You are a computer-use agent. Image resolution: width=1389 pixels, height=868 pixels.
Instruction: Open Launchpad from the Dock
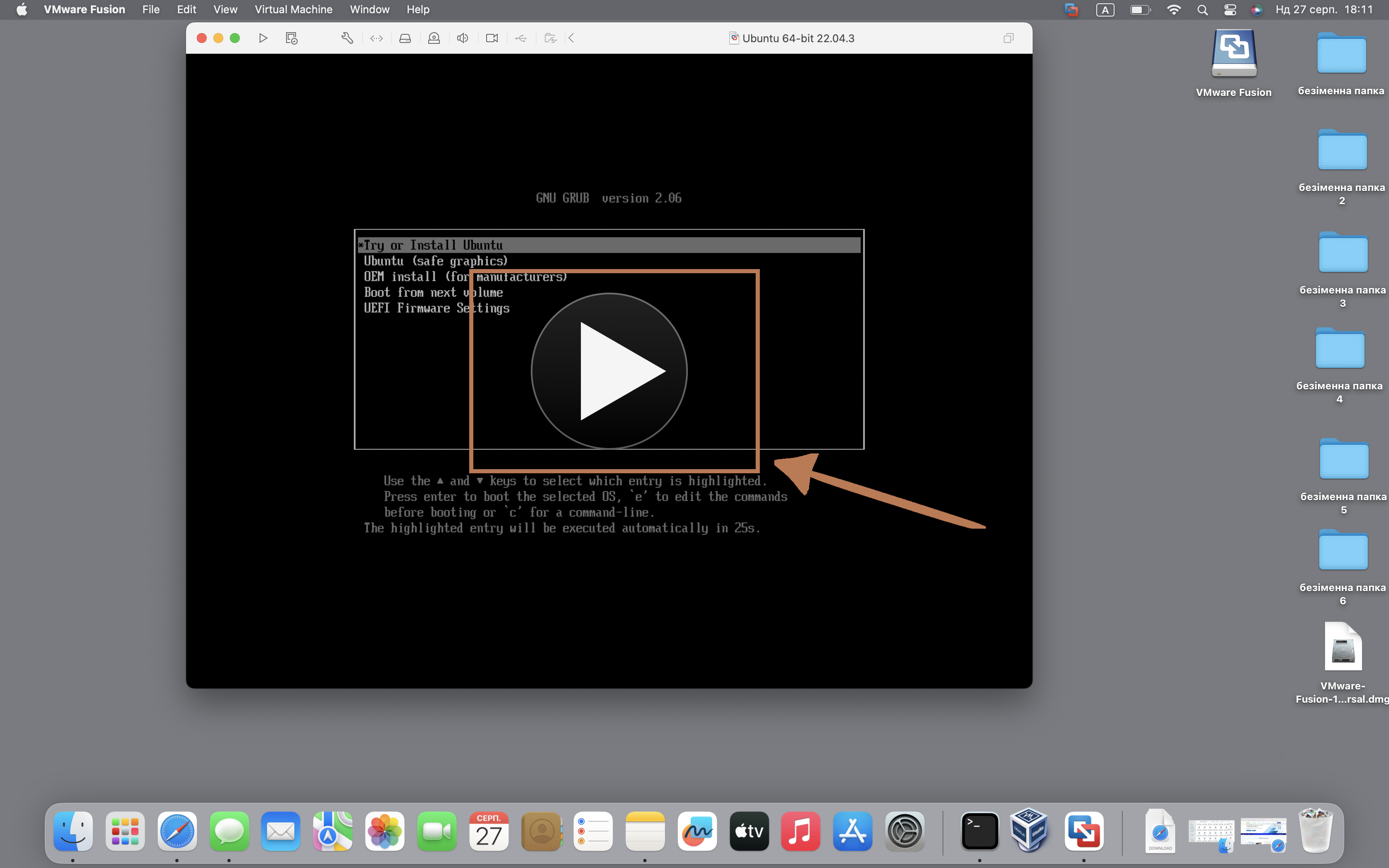point(125,831)
